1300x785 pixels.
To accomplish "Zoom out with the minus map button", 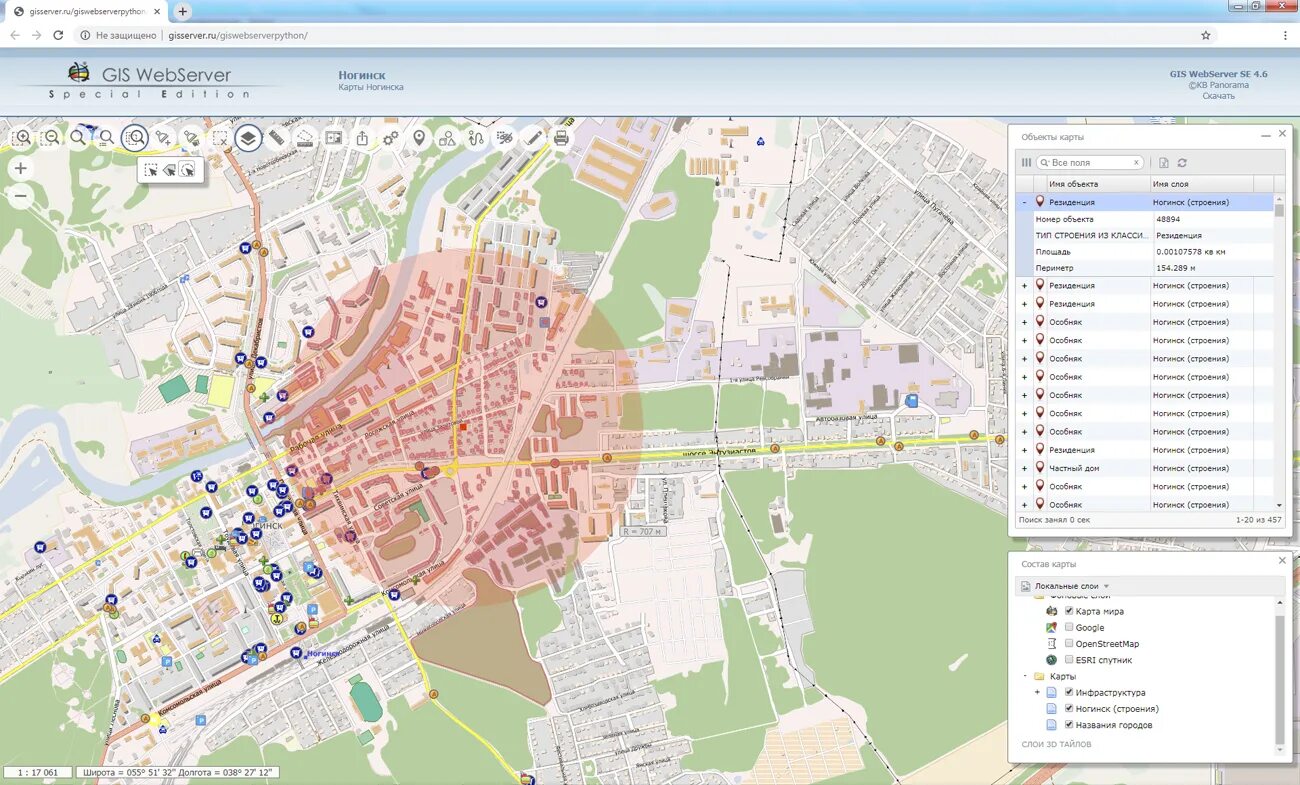I will (x=20, y=196).
